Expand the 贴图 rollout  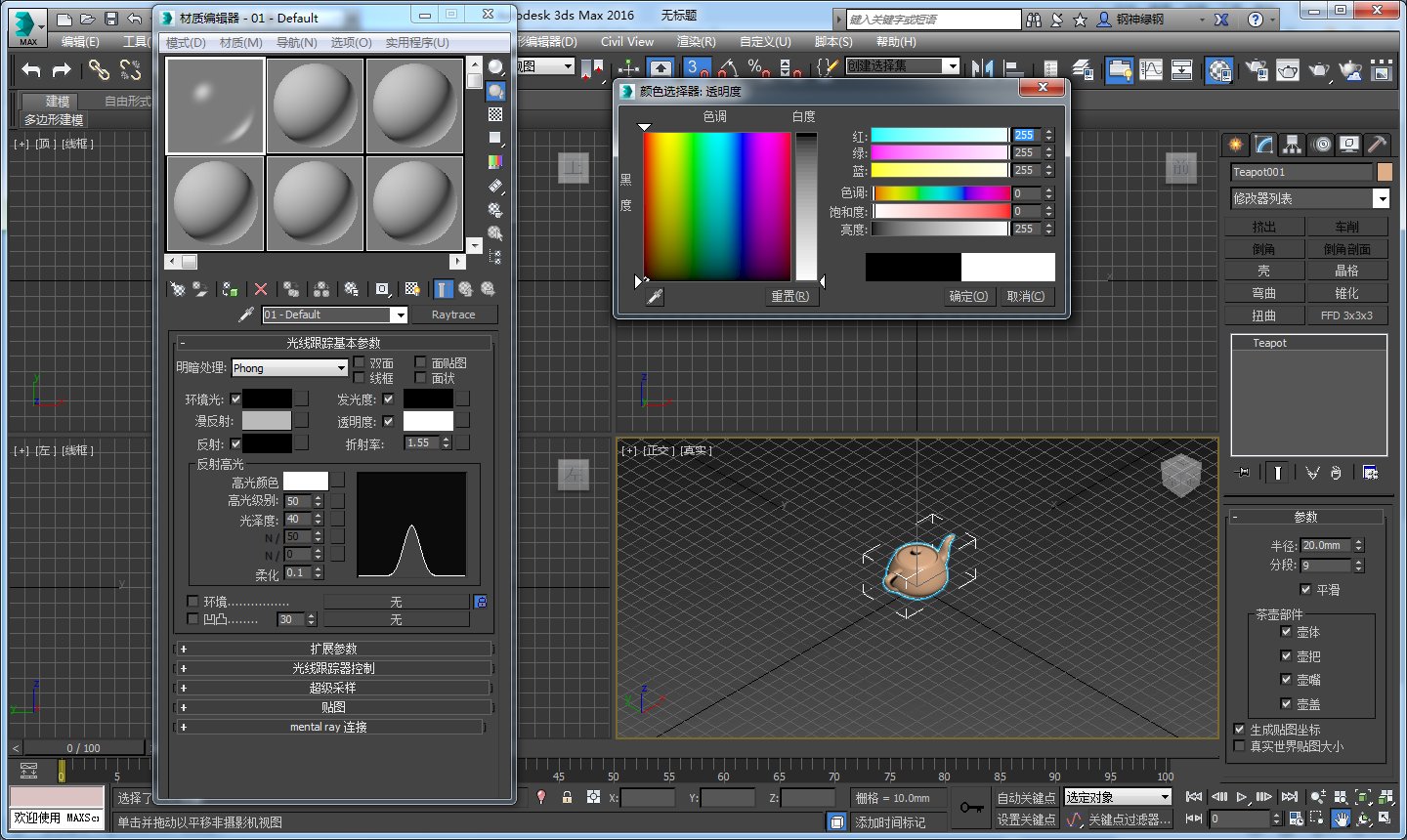(333, 707)
